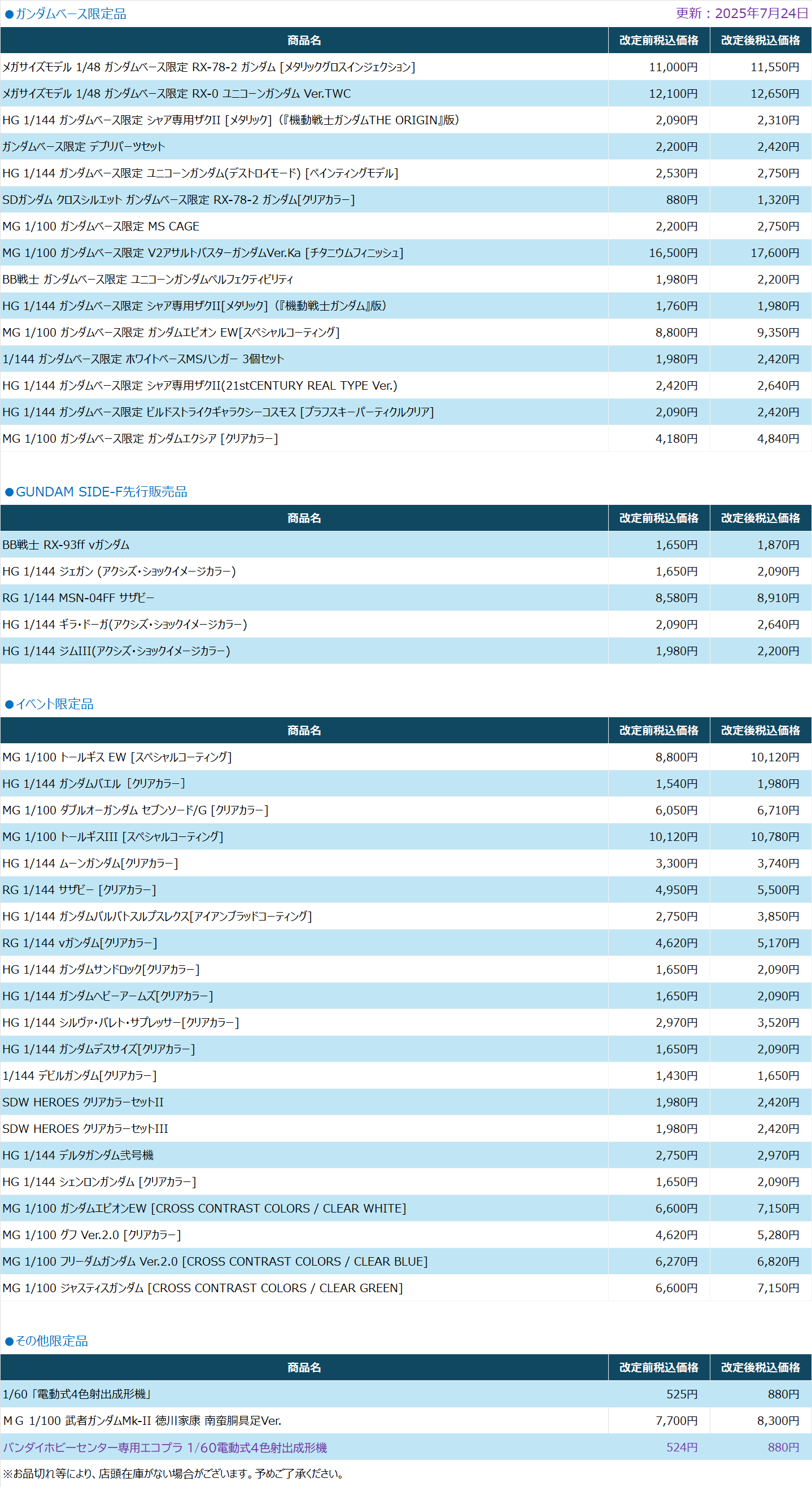The image size is (812, 1487).
Task: Click 5,170円 price of RG νガンダム クリアカラー
Action: click(778, 943)
